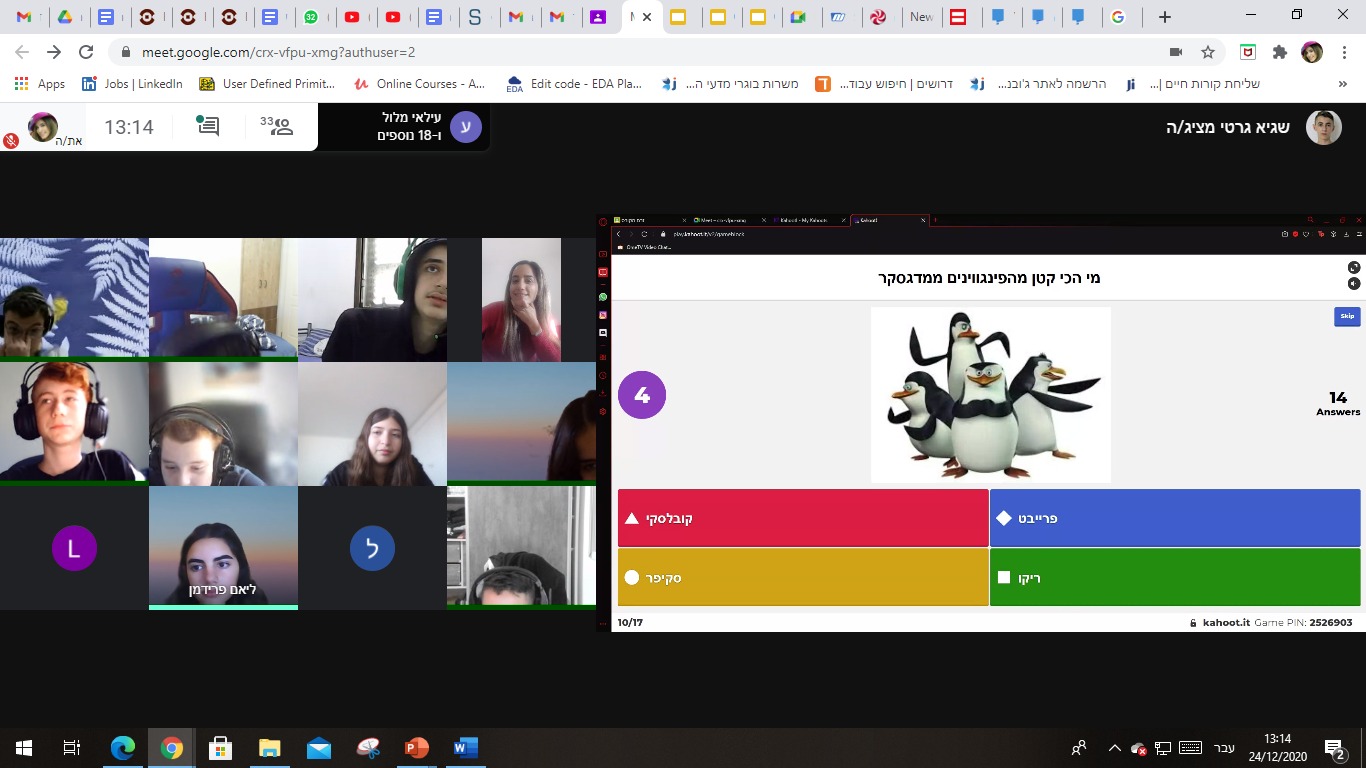Click the penguins image in the presentation

990,395
